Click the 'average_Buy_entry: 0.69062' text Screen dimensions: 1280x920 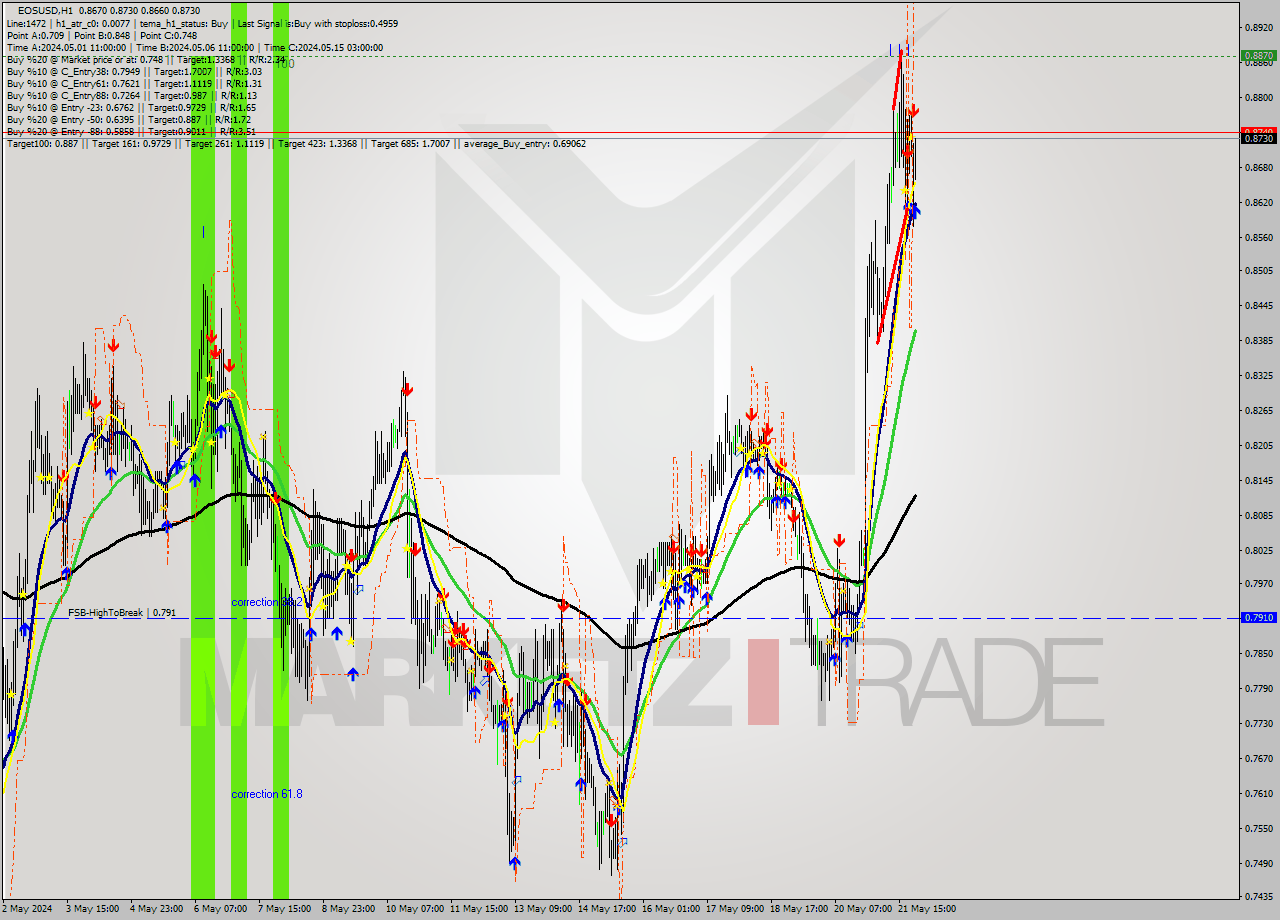pos(524,144)
